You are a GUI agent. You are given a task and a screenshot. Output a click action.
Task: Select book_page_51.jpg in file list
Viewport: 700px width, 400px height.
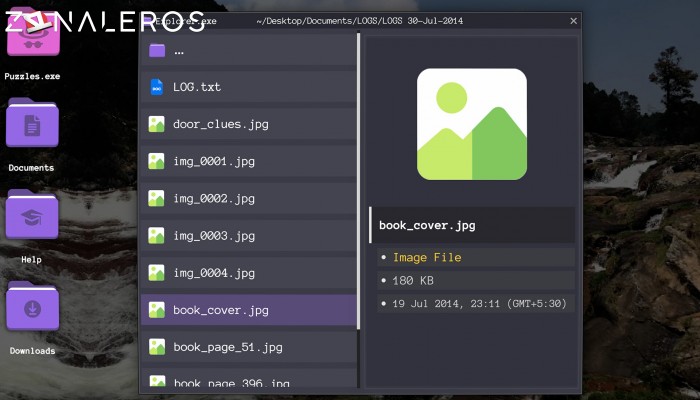[227, 347]
